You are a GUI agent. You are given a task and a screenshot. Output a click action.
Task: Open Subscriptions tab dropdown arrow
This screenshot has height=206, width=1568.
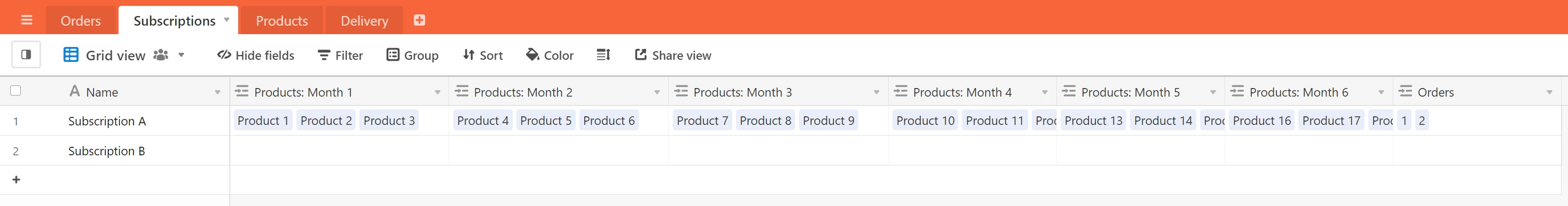tap(226, 20)
